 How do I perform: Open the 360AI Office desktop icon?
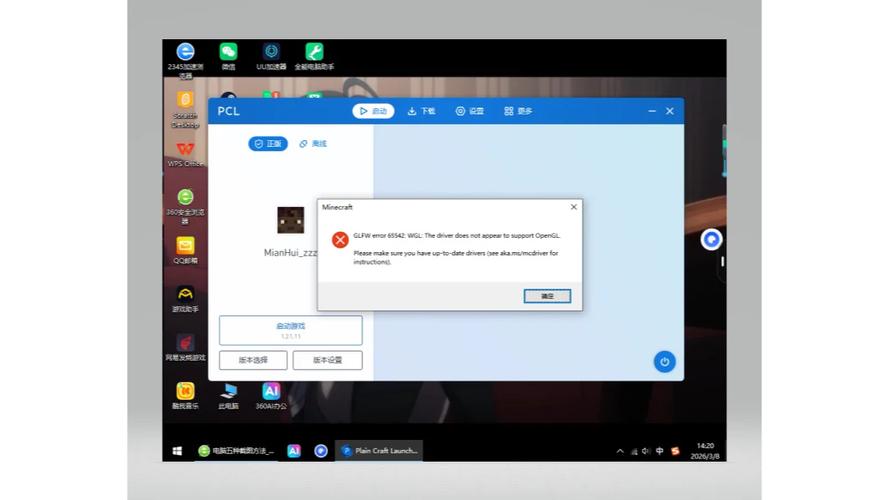click(x=271, y=396)
